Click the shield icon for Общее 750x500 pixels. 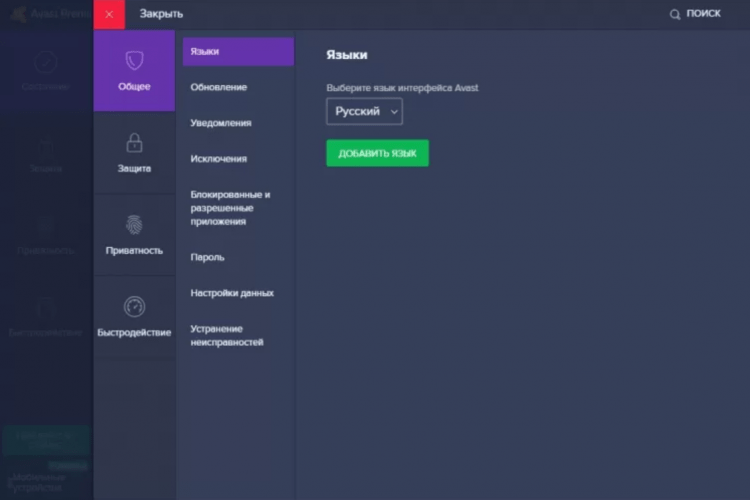coord(134,59)
